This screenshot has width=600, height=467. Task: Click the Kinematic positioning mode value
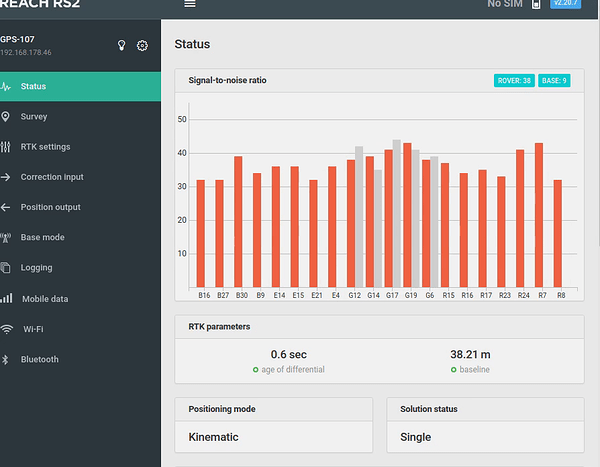click(x=213, y=437)
